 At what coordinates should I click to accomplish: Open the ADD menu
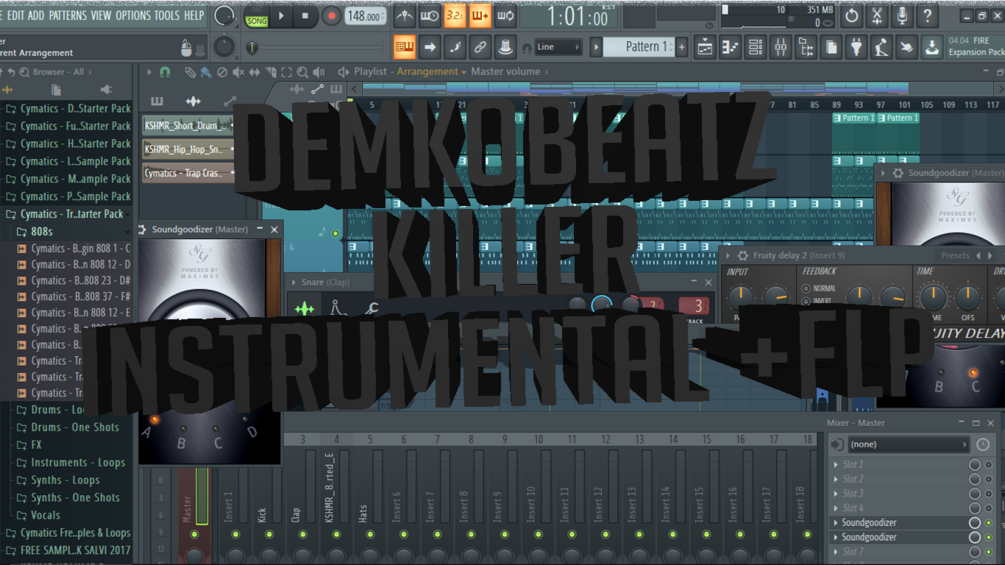[37, 15]
